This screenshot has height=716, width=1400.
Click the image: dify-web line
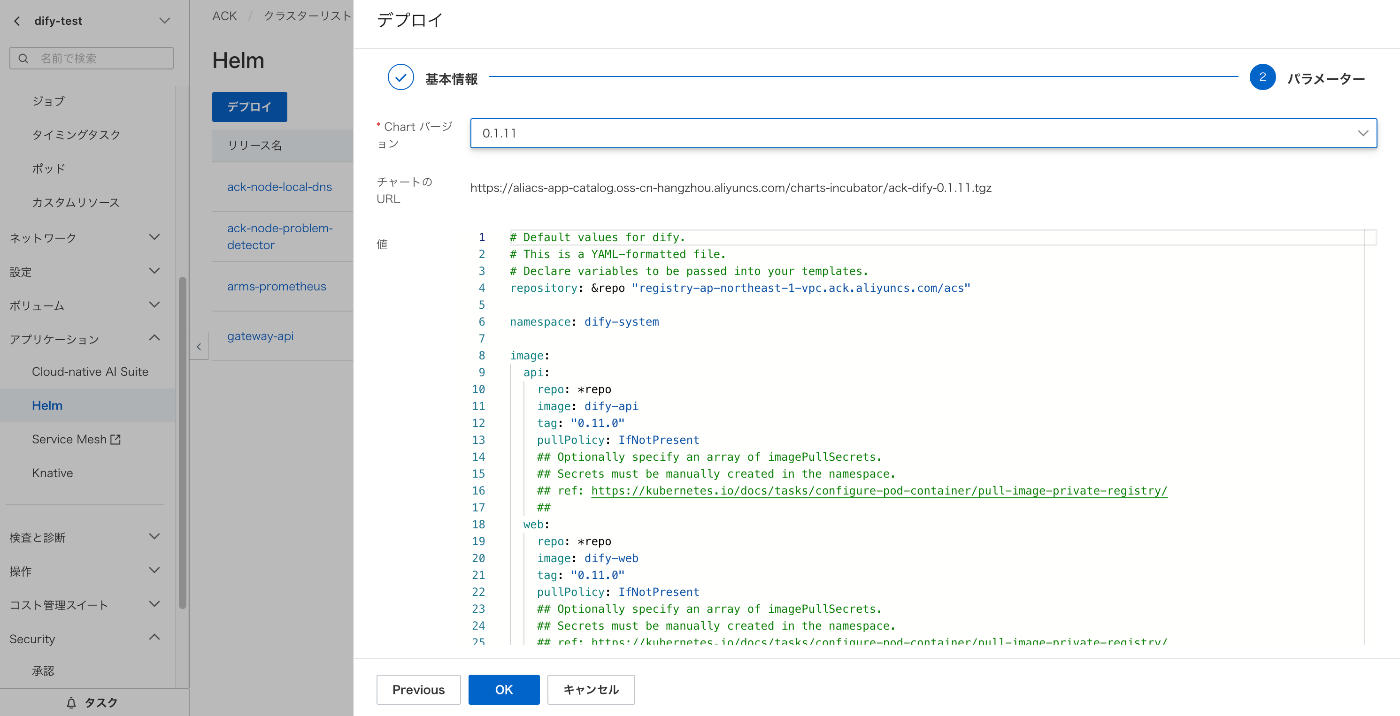click(x=587, y=558)
